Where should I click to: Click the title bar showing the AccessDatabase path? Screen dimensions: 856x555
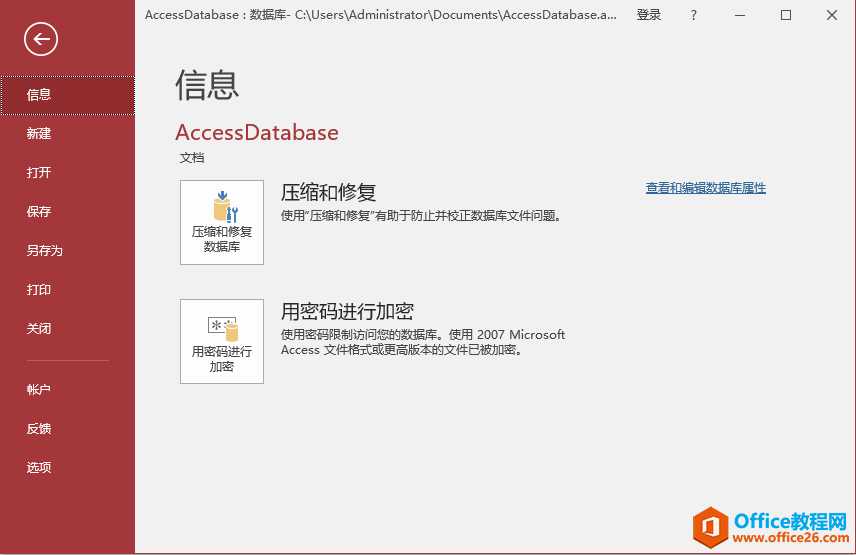[380, 15]
